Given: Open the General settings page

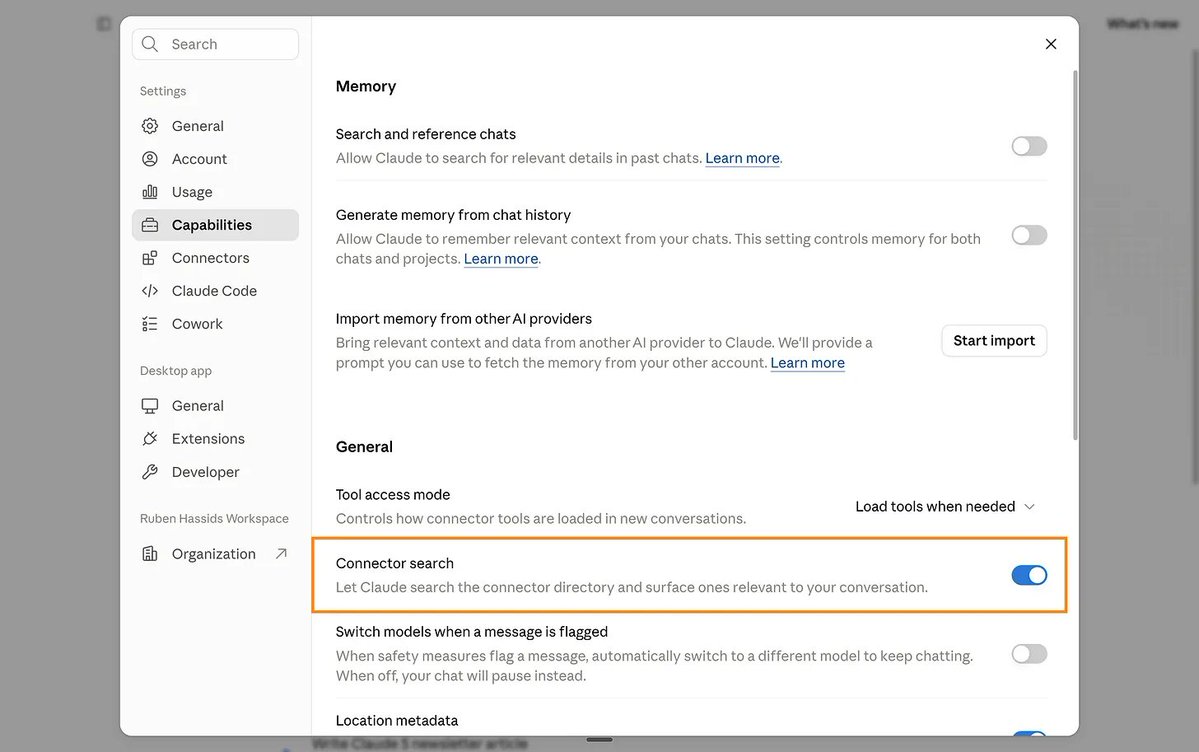Looking at the screenshot, I should (x=215, y=125).
